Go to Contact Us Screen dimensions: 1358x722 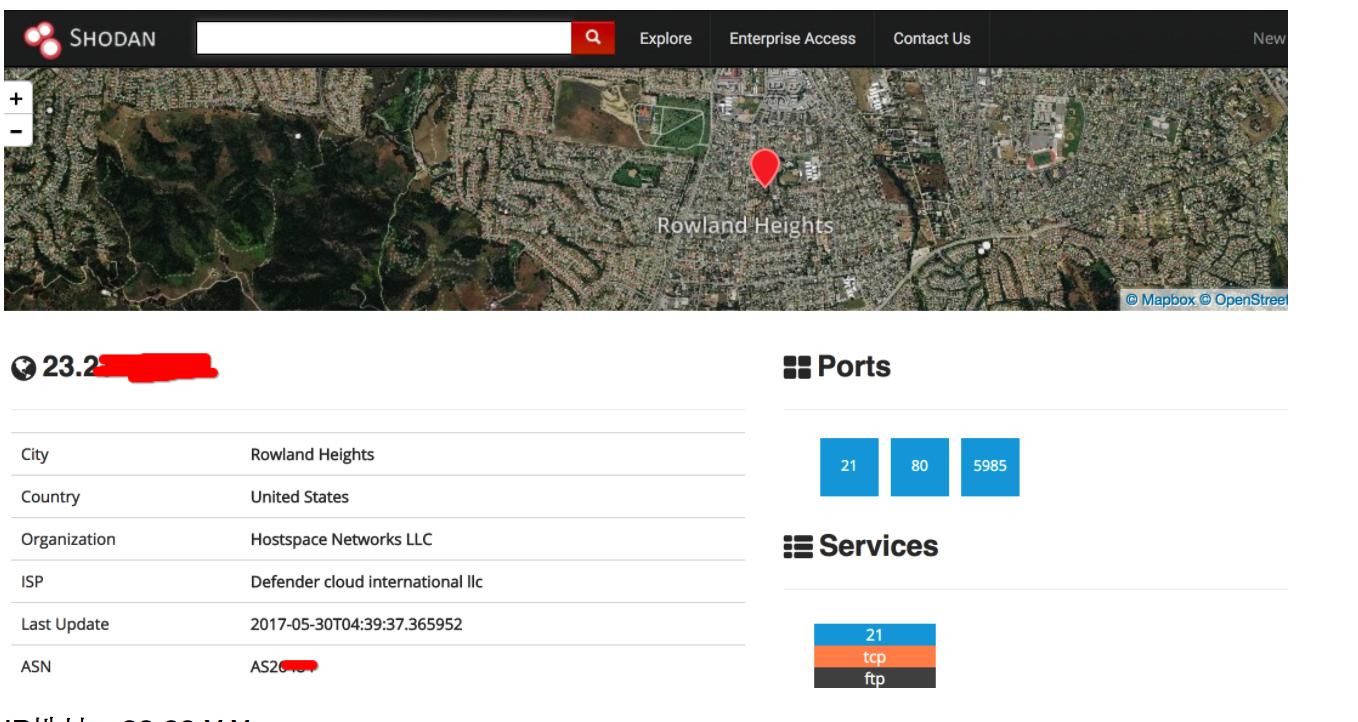click(x=931, y=39)
